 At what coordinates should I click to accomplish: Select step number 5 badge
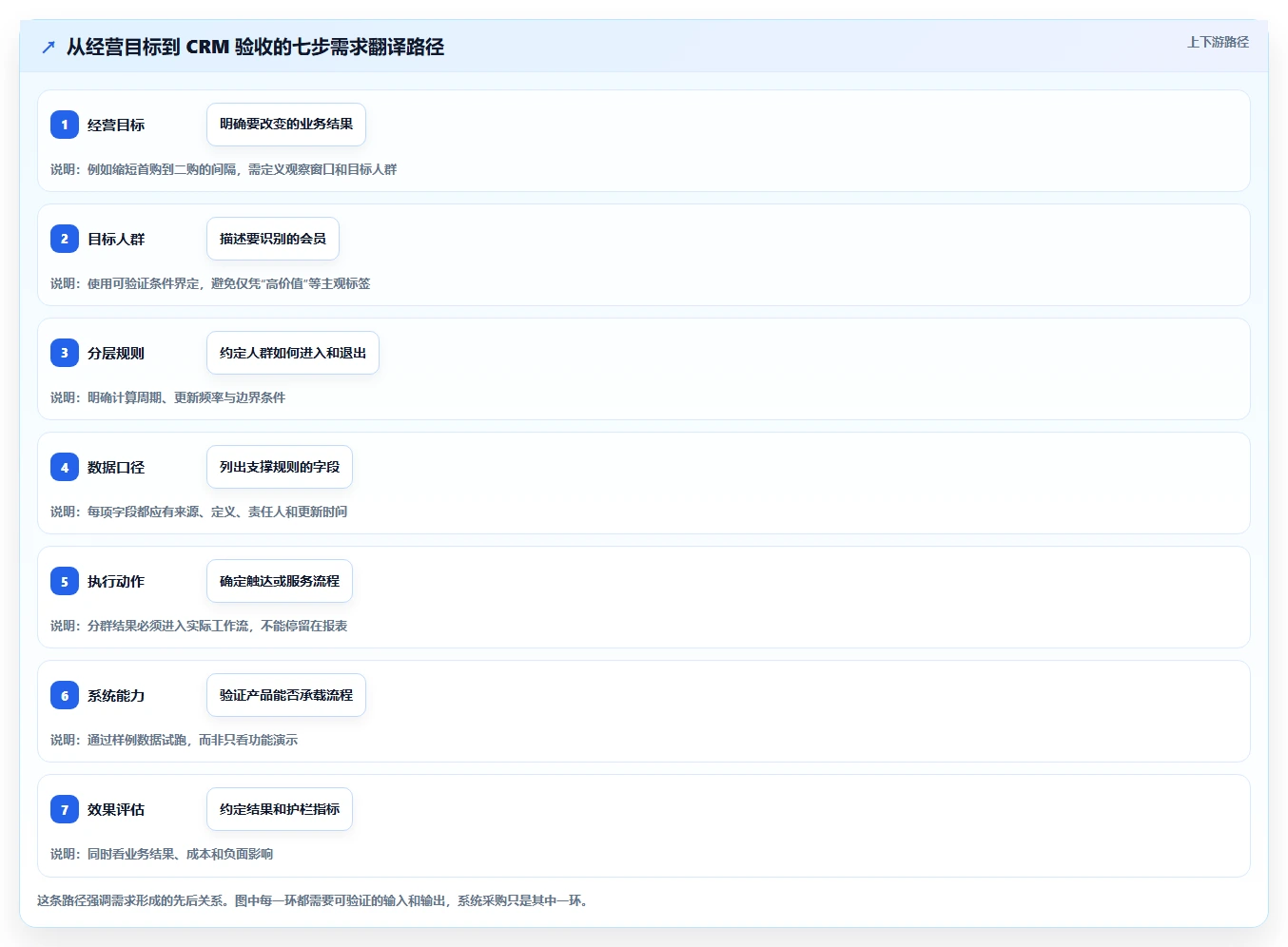pos(65,581)
